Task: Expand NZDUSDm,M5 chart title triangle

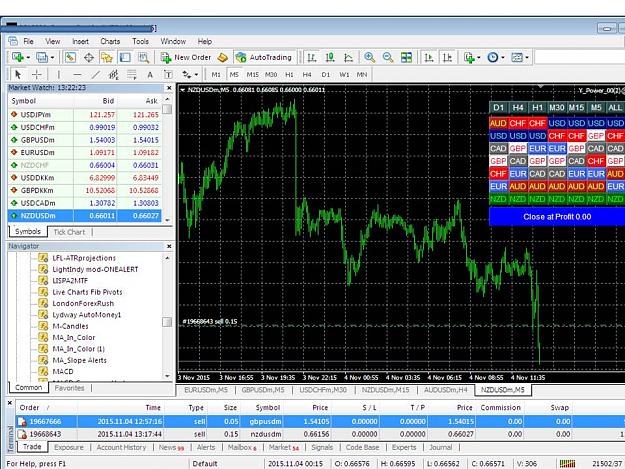Action: [x=183, y=90]
